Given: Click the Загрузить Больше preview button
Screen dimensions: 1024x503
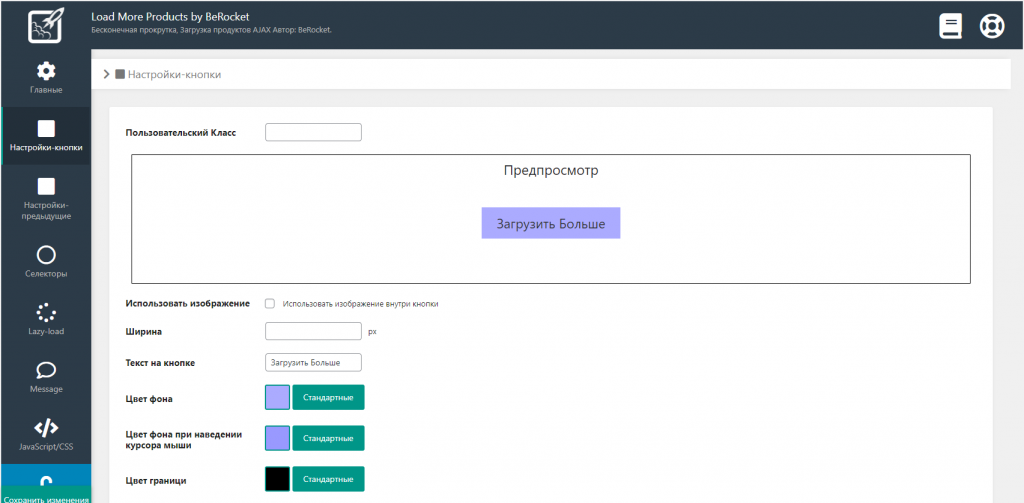Looking at the screenshot, I should click(551, 223).
